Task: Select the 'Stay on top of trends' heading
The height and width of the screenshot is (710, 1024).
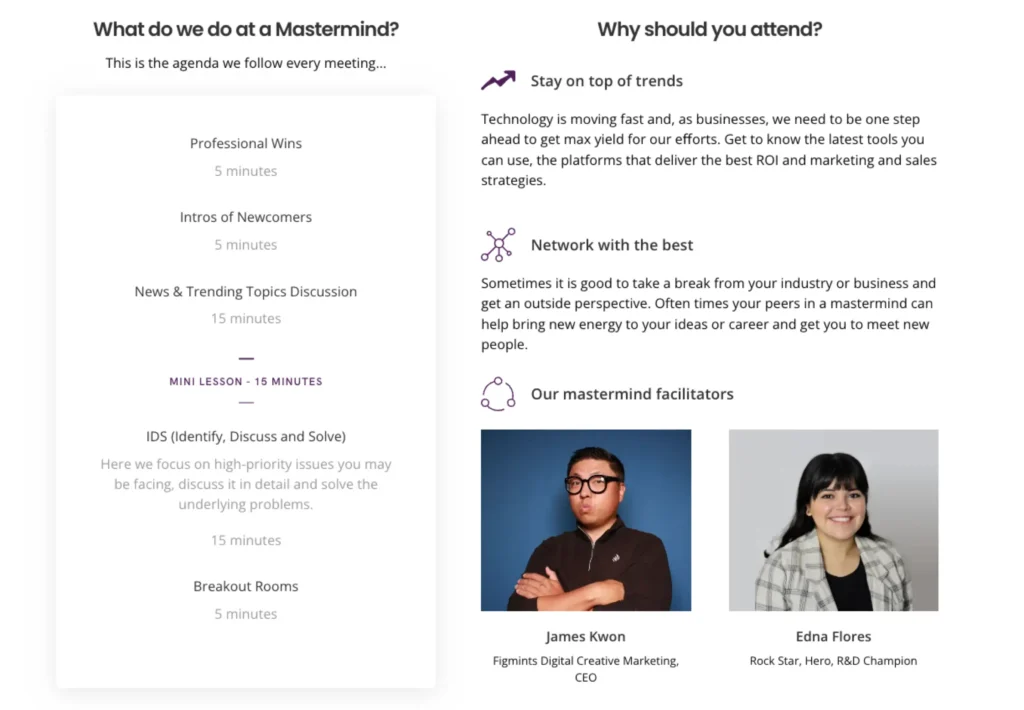Action: [x=606, y=81]
